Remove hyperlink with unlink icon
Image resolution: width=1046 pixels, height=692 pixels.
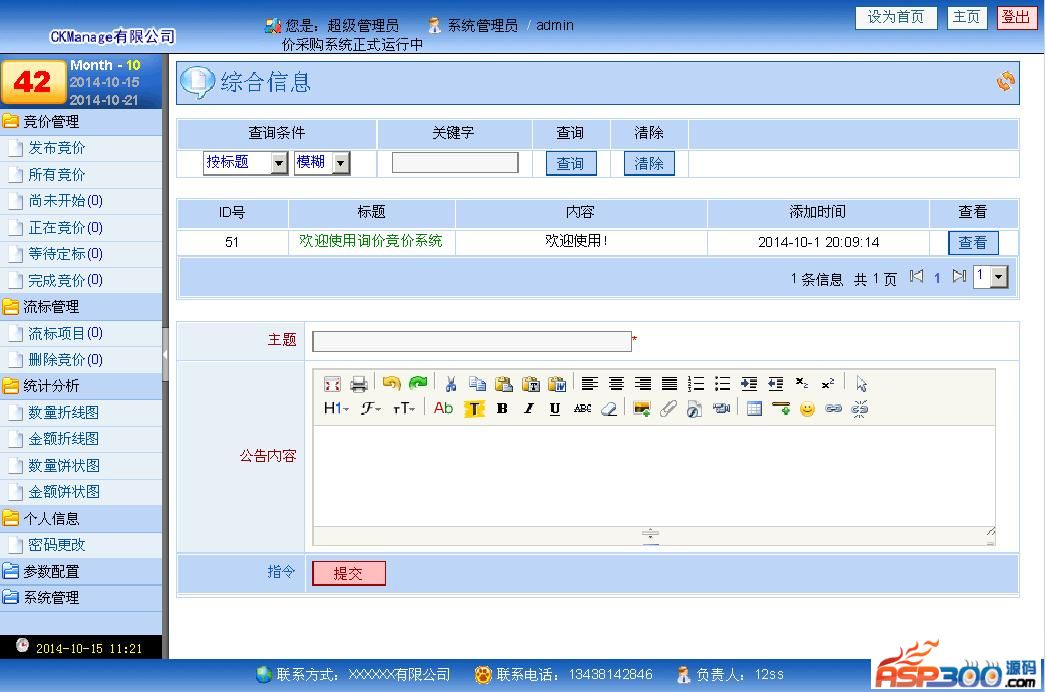pyautogui.click(x=860, y=408)
